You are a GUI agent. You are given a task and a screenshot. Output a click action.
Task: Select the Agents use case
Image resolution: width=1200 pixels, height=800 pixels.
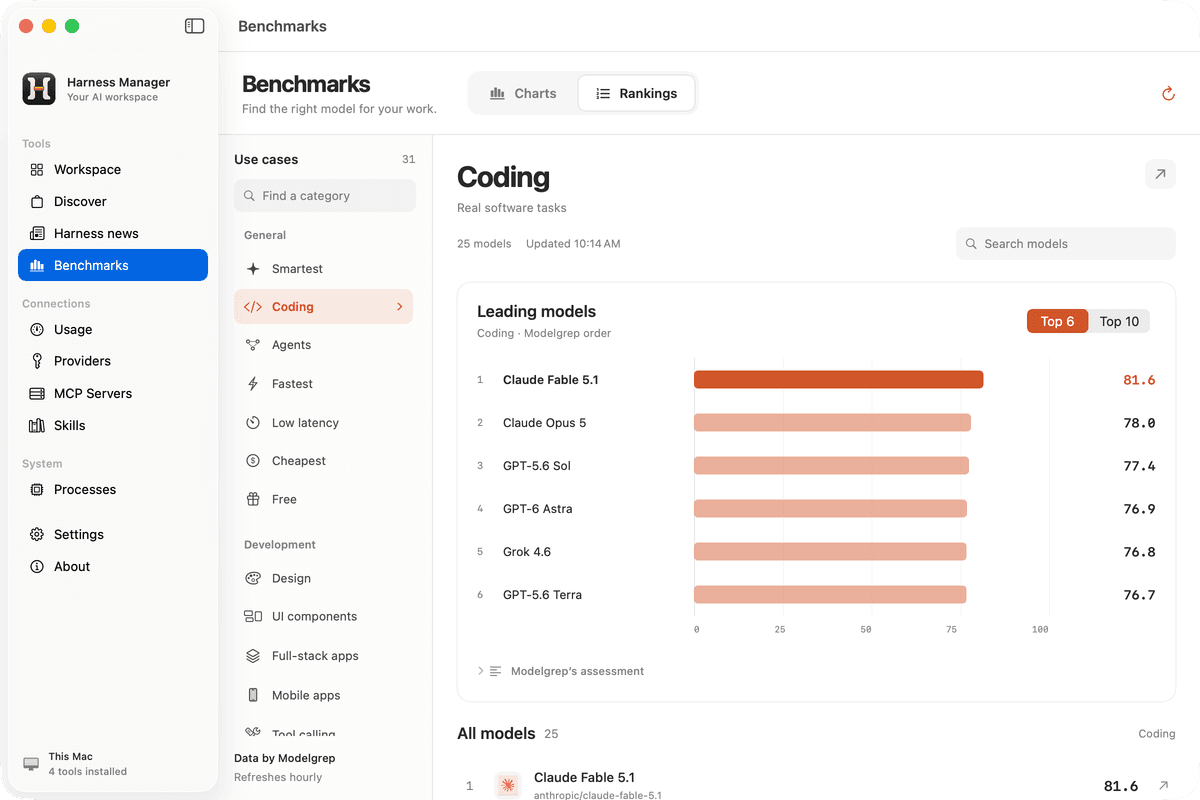point(323,345)
